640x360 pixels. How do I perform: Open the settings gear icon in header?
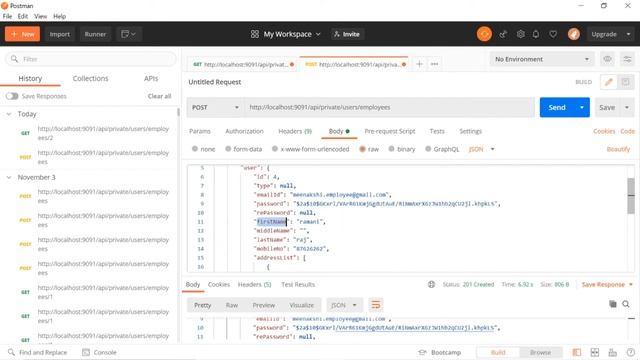(x=520, y=34)
